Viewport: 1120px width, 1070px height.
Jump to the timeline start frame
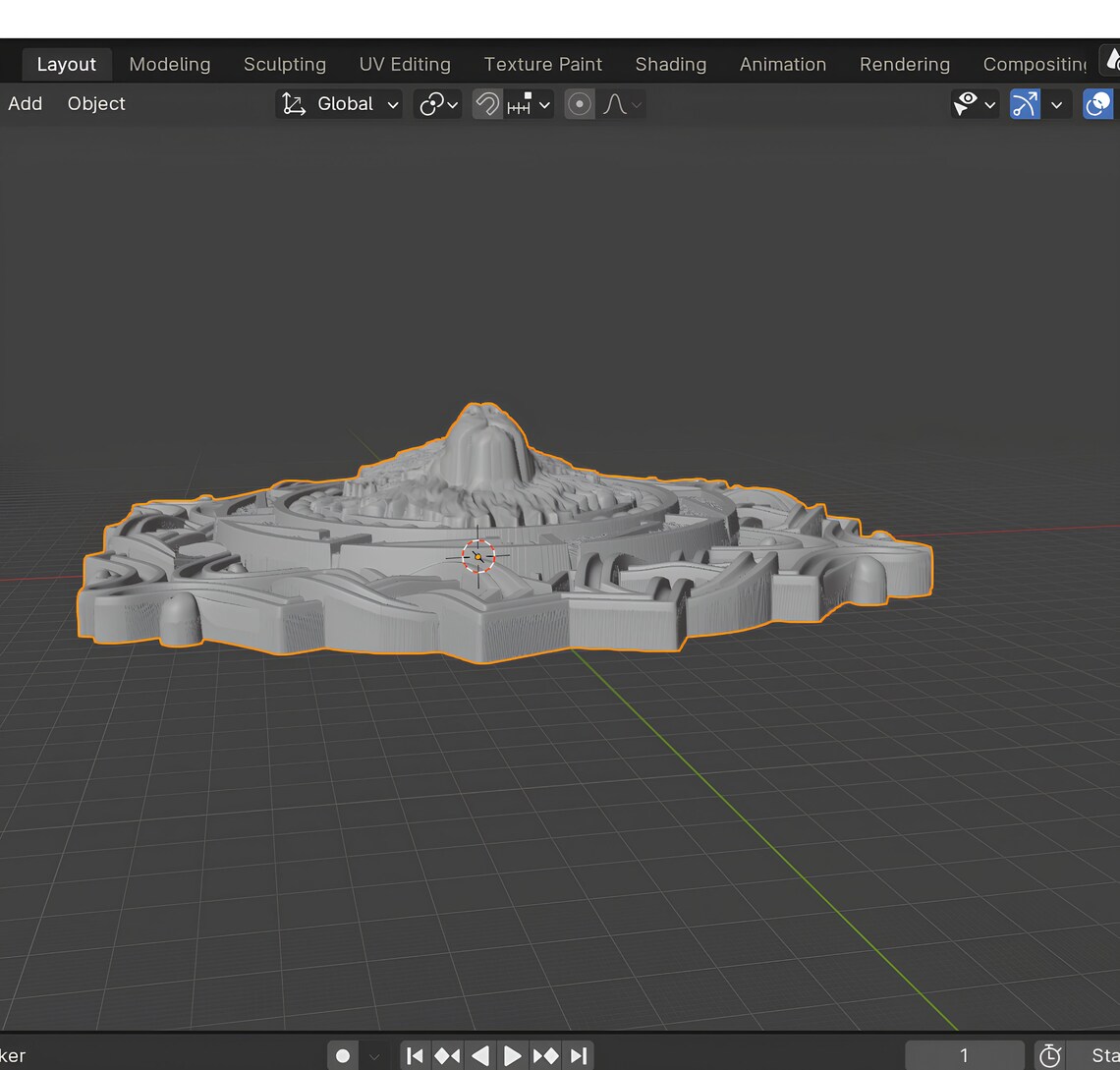point(415,1055)
